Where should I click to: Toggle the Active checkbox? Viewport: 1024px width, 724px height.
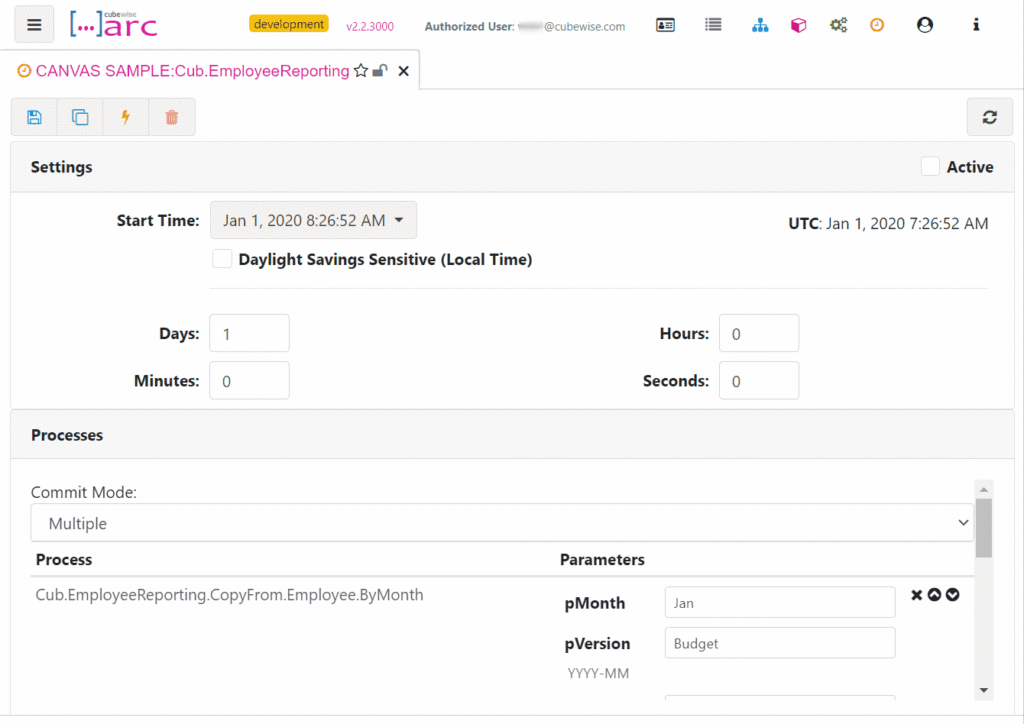click(930, 166)
